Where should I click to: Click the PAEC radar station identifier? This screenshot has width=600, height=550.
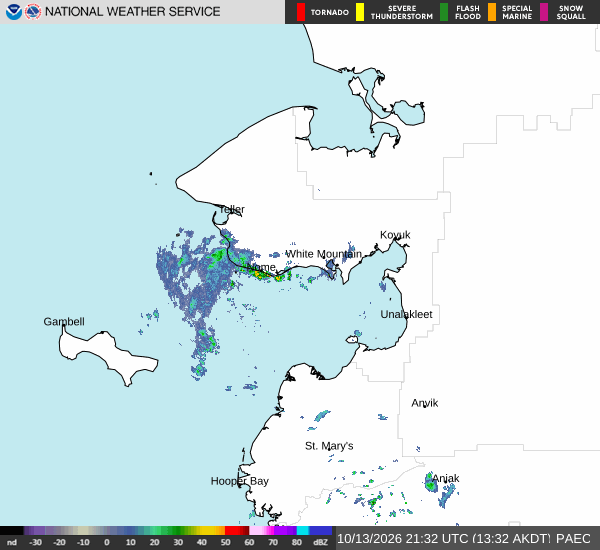click(573, 539)
